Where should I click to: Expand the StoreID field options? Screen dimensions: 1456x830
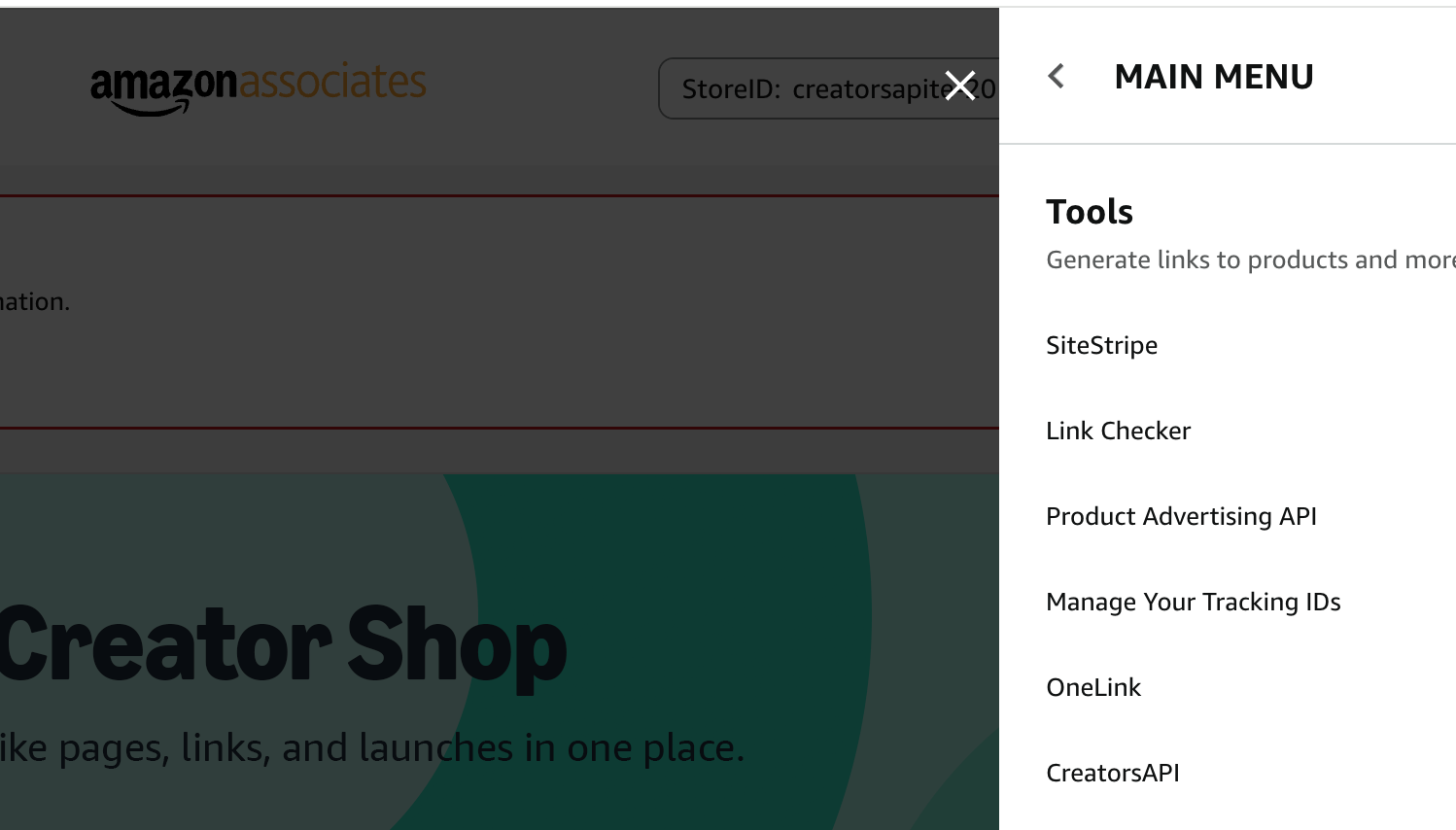pos(826,87)
